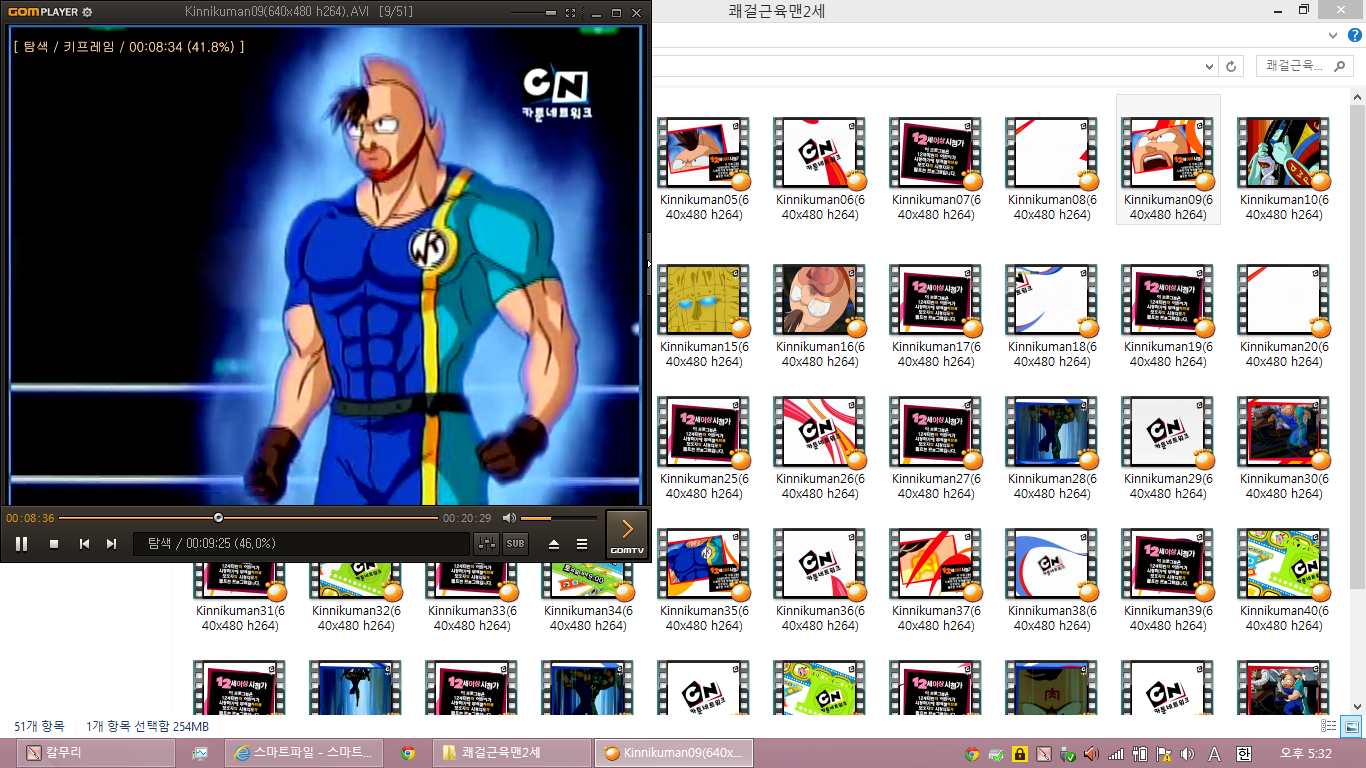This screenshot has height=768, width=1366.
Task: Open the GOMTV panel button
Action: pos(627,533)
